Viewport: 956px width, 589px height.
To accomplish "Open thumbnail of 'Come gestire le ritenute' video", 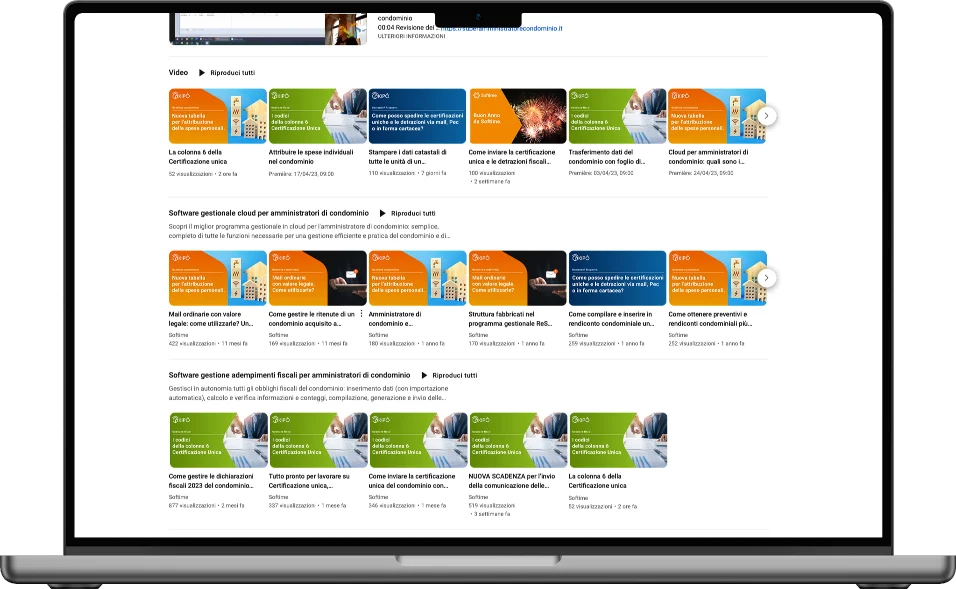I will tap(318, 278).
